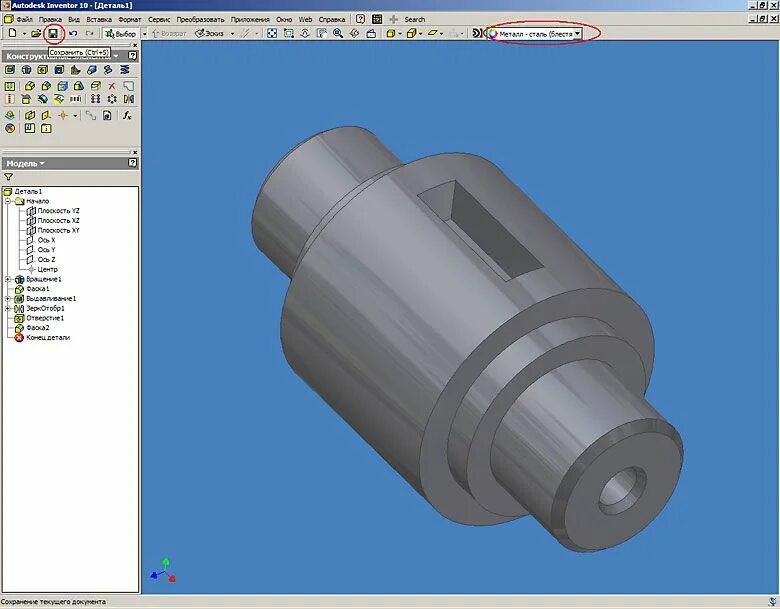
Task: Open the Преобразовать menu
Action: click(200, 19)
